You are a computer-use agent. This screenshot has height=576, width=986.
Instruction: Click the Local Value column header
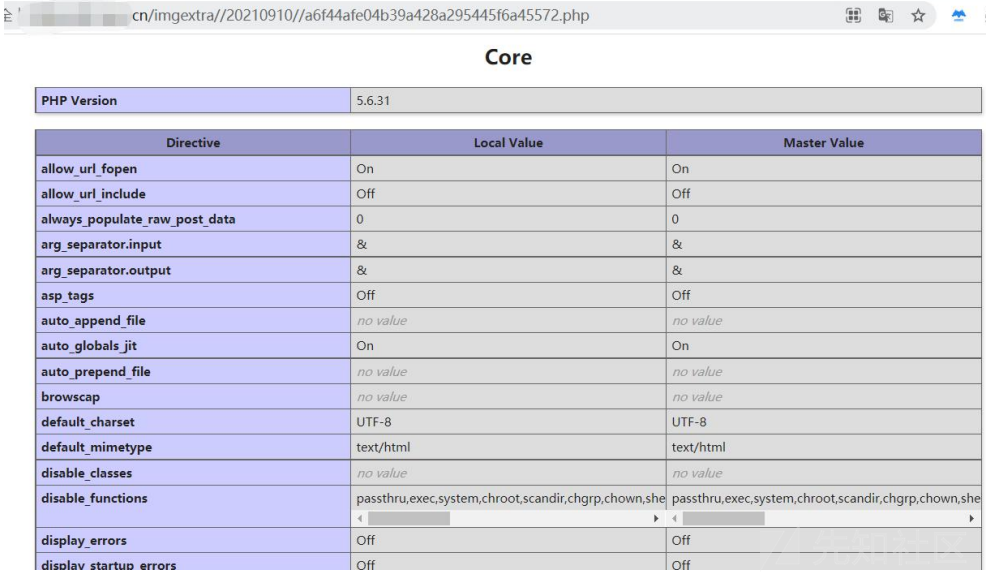click(508, 143)
